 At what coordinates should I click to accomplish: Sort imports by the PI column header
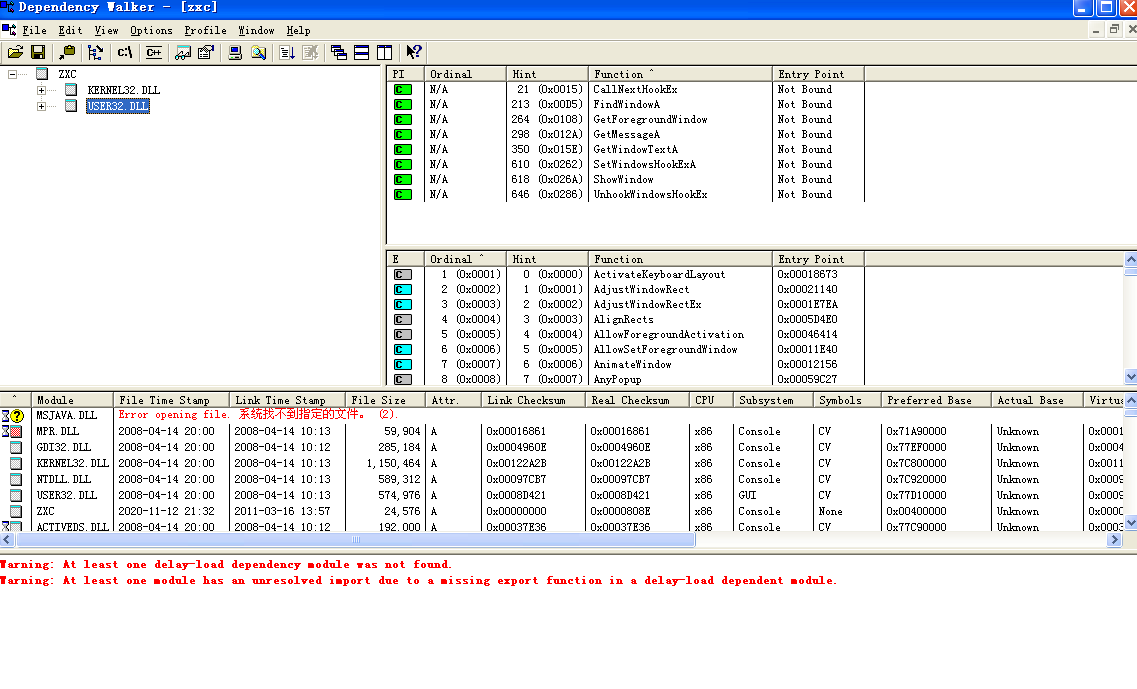(405, 74)
